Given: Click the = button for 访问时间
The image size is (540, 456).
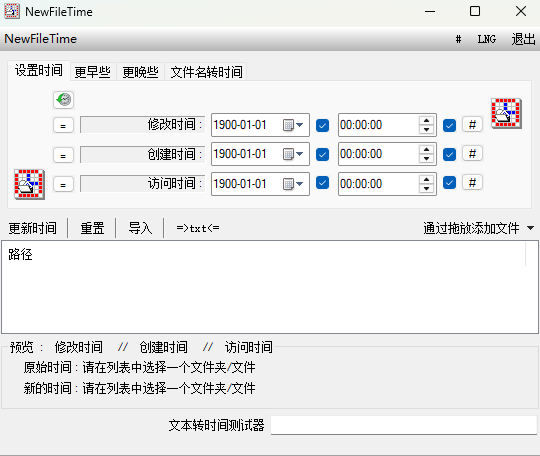Looking at the screenshot, I should (x=63, y=184).
